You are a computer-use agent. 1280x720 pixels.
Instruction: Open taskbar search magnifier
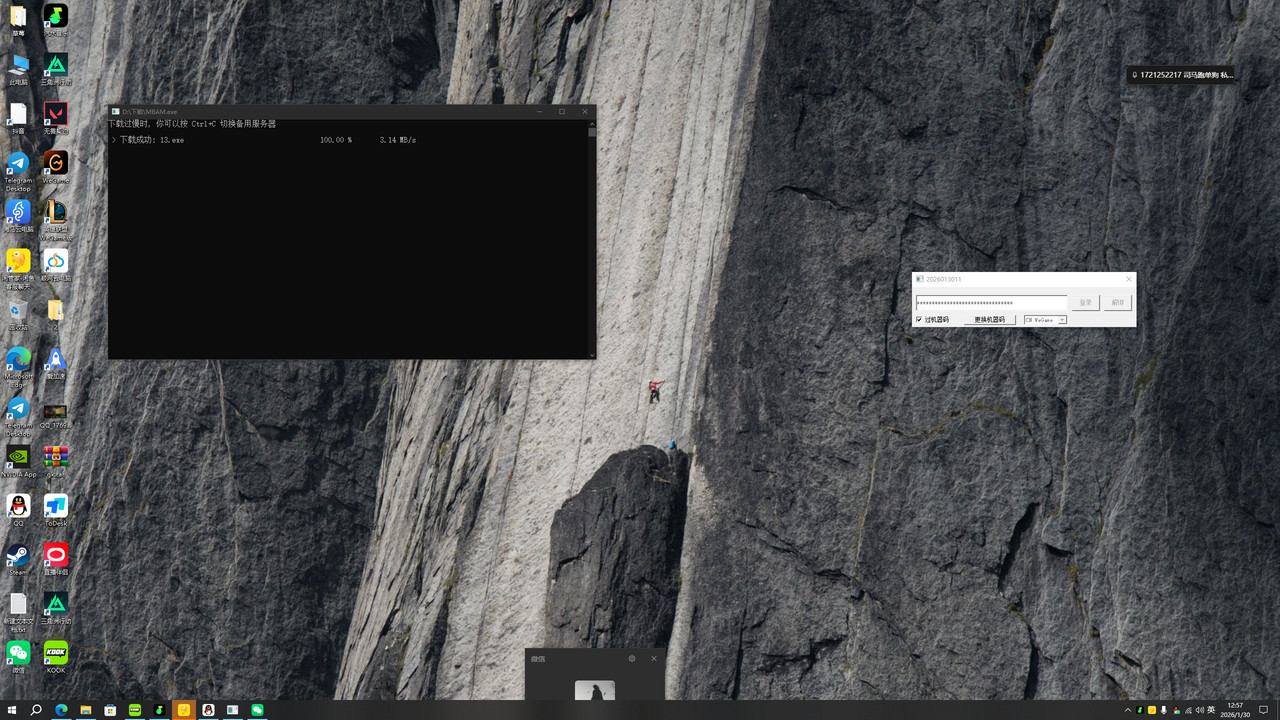(36, 710)
